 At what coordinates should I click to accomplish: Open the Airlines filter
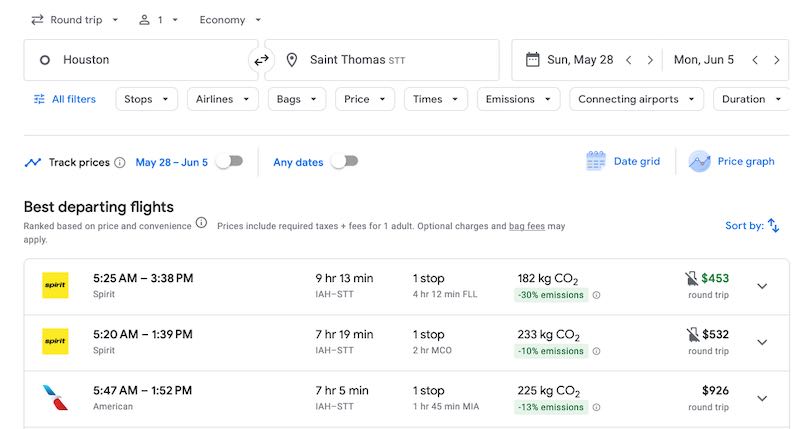click(222, 99)
